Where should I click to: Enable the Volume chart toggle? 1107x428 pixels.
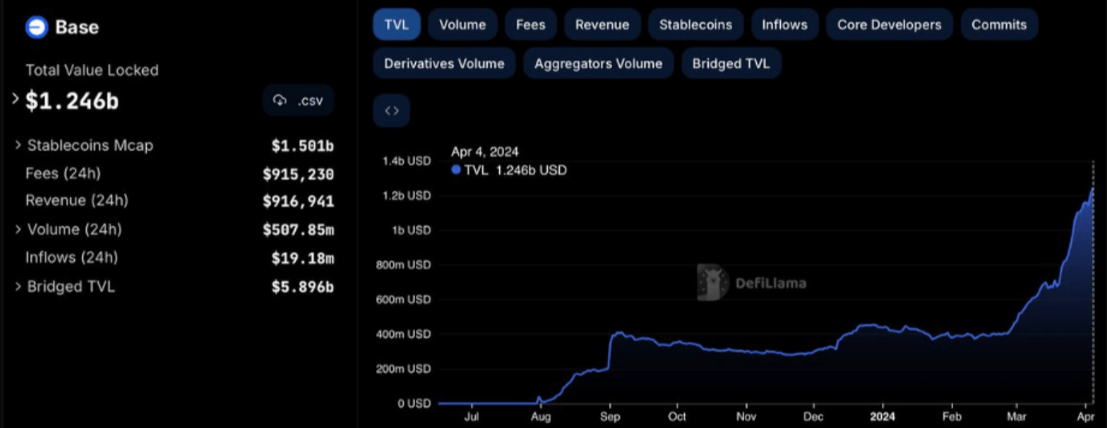(462, 25)
